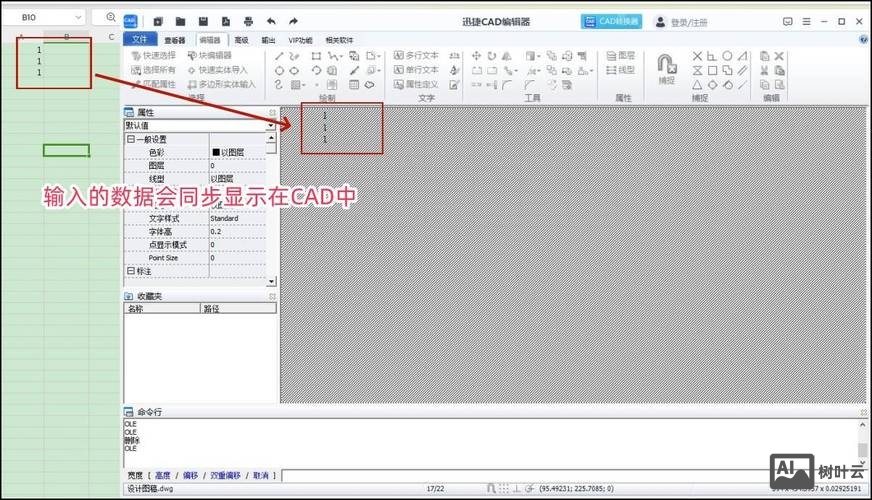Click the CAD转换器 converter button
The height and width of the screenshot is (500, 872).
[611, 22]
